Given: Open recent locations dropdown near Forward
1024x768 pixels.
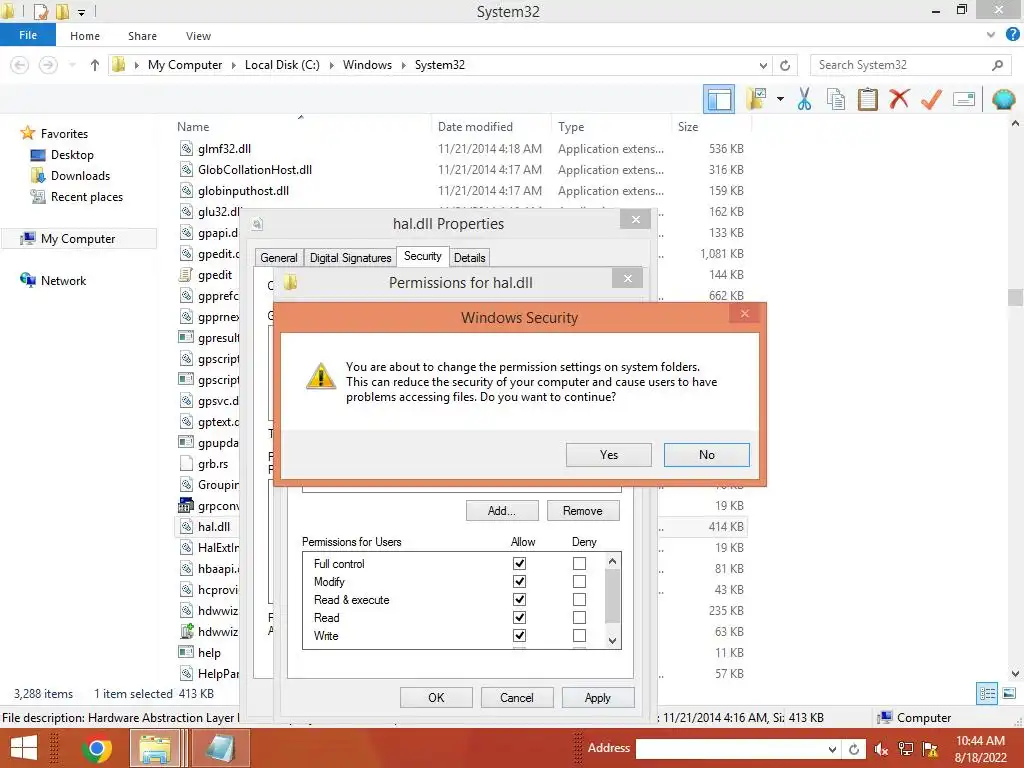Looking at the screenshot, I should tap(72, 65).
